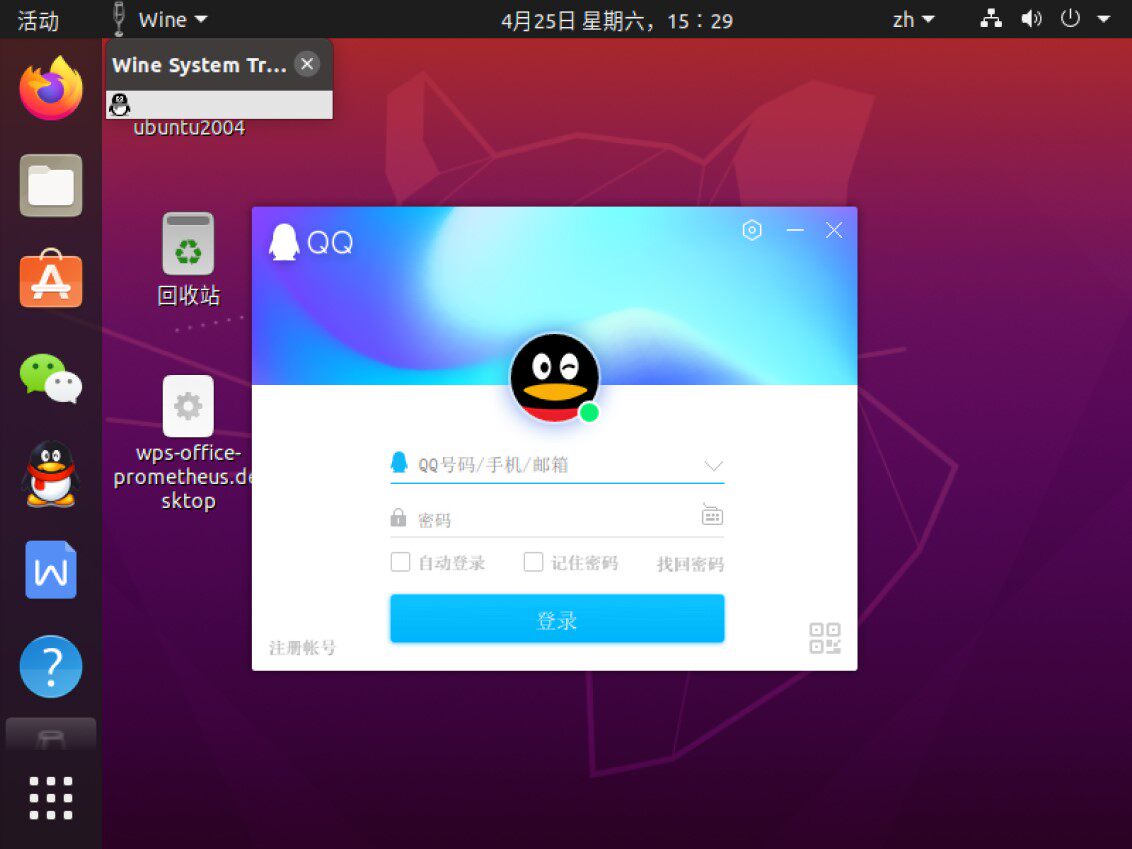Open Ubuntu Software from the dock
Screen dimensions: 1132x849
51,280
